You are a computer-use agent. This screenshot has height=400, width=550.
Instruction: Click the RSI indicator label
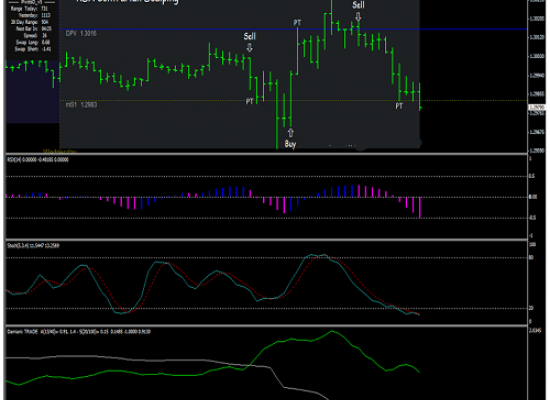[38, 160]
